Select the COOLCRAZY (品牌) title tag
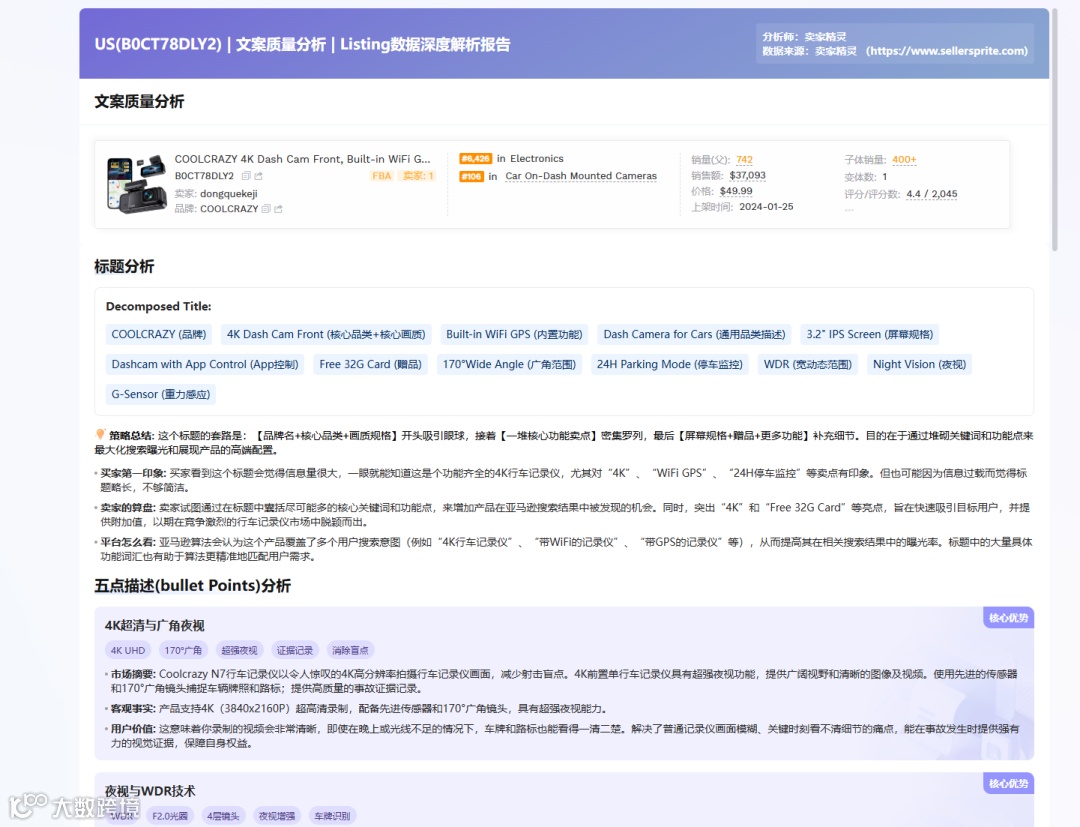This screenshot has height=827, width=1080. click(x=158, y=335)
